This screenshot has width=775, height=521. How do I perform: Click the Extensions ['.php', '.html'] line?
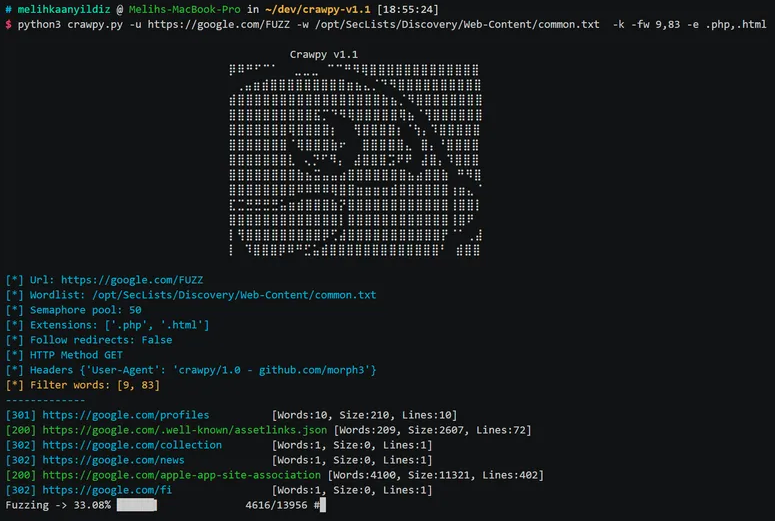[x=107, y=325]
